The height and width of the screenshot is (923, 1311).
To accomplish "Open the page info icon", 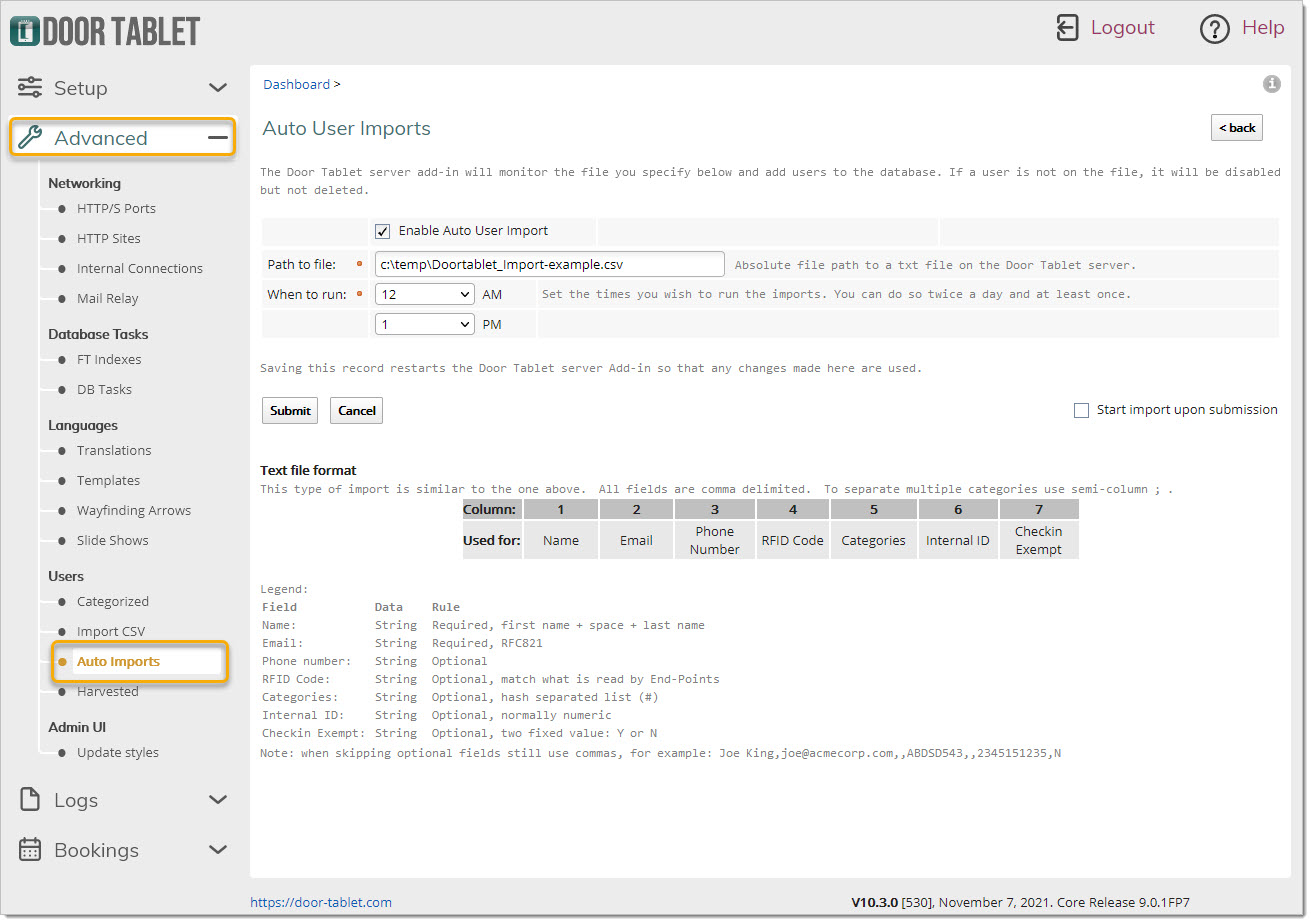I will tap(1272, 84).
